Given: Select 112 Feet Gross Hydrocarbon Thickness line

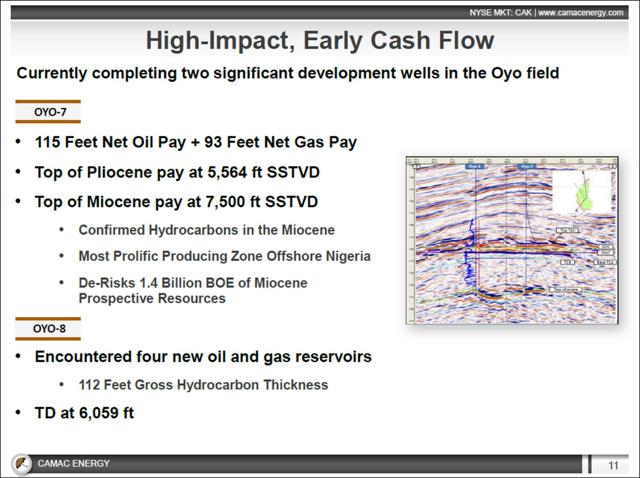Looking at the screenshot, I should pos(203,385).
